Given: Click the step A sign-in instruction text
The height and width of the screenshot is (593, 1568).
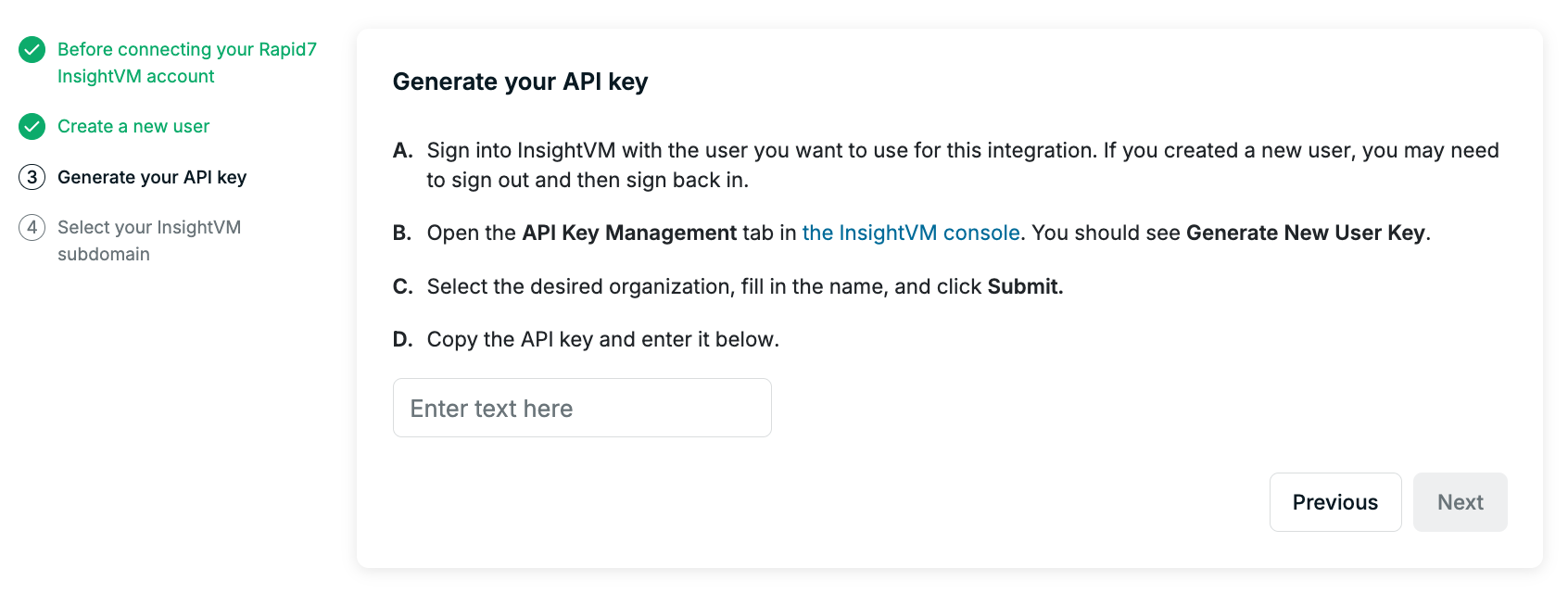Looking at the screenshot, I should coord(963,165).
